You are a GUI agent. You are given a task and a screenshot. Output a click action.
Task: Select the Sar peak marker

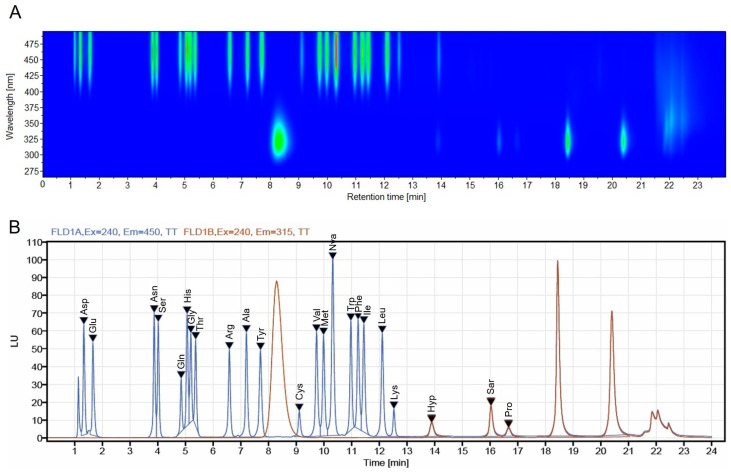click(490, 401)
